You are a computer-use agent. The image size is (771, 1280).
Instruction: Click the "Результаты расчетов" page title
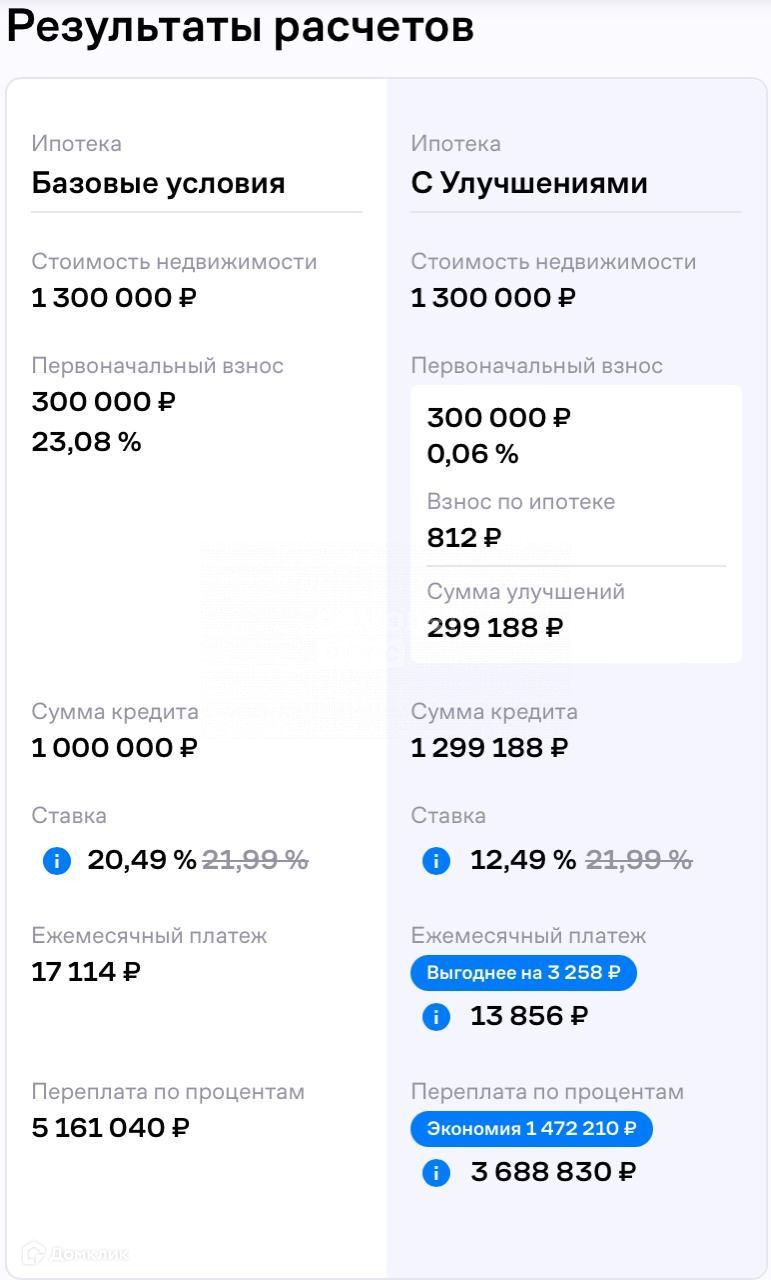point(240,28)
